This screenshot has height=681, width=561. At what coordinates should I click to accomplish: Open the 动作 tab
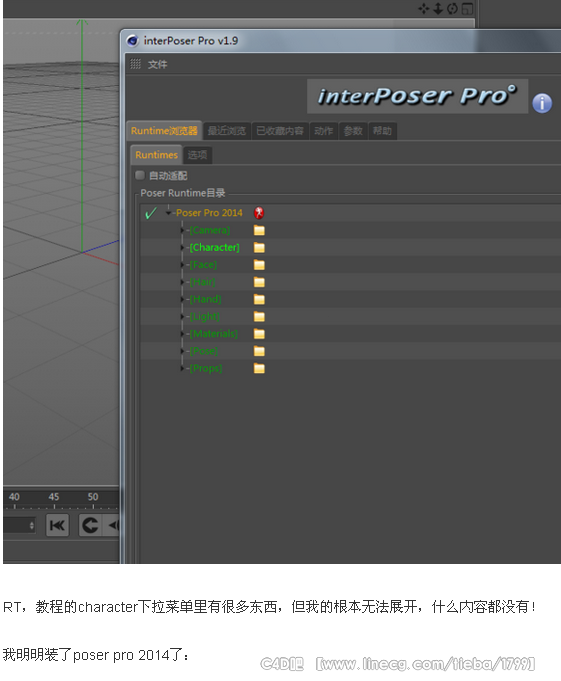point(323,131)
